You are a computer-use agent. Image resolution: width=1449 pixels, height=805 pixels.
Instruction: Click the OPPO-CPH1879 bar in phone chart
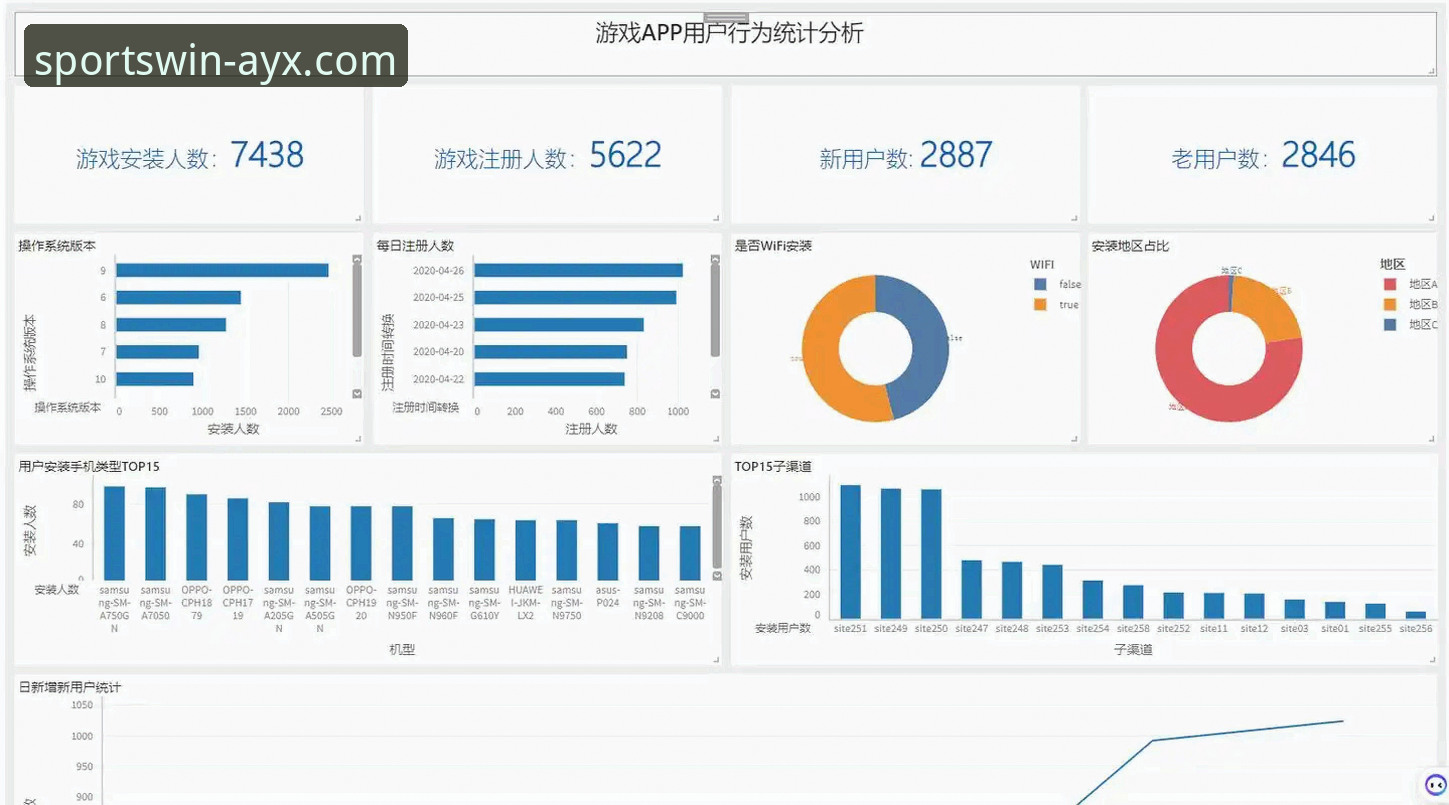pyautogui.click(x=196, y=537)
